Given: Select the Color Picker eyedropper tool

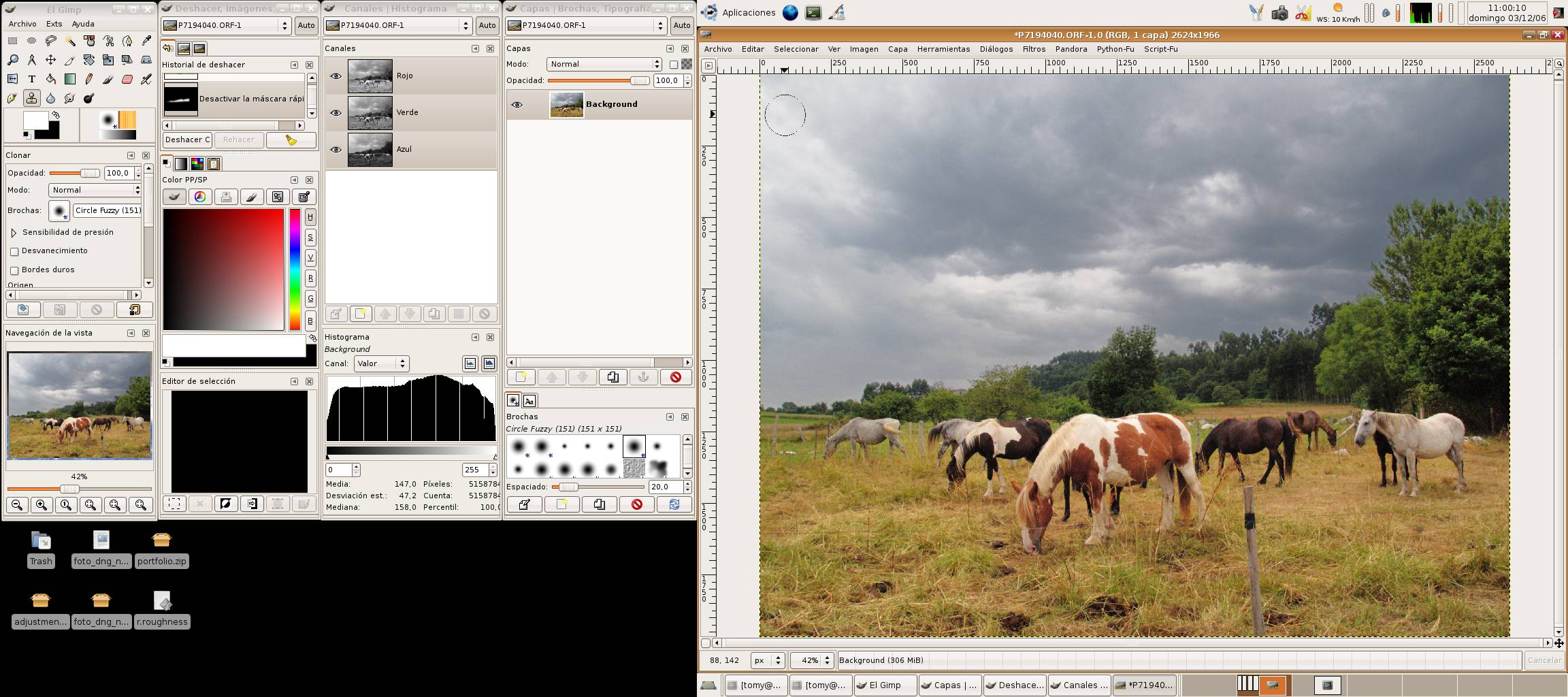Looking at the screenshot, I should click(146, 41).
